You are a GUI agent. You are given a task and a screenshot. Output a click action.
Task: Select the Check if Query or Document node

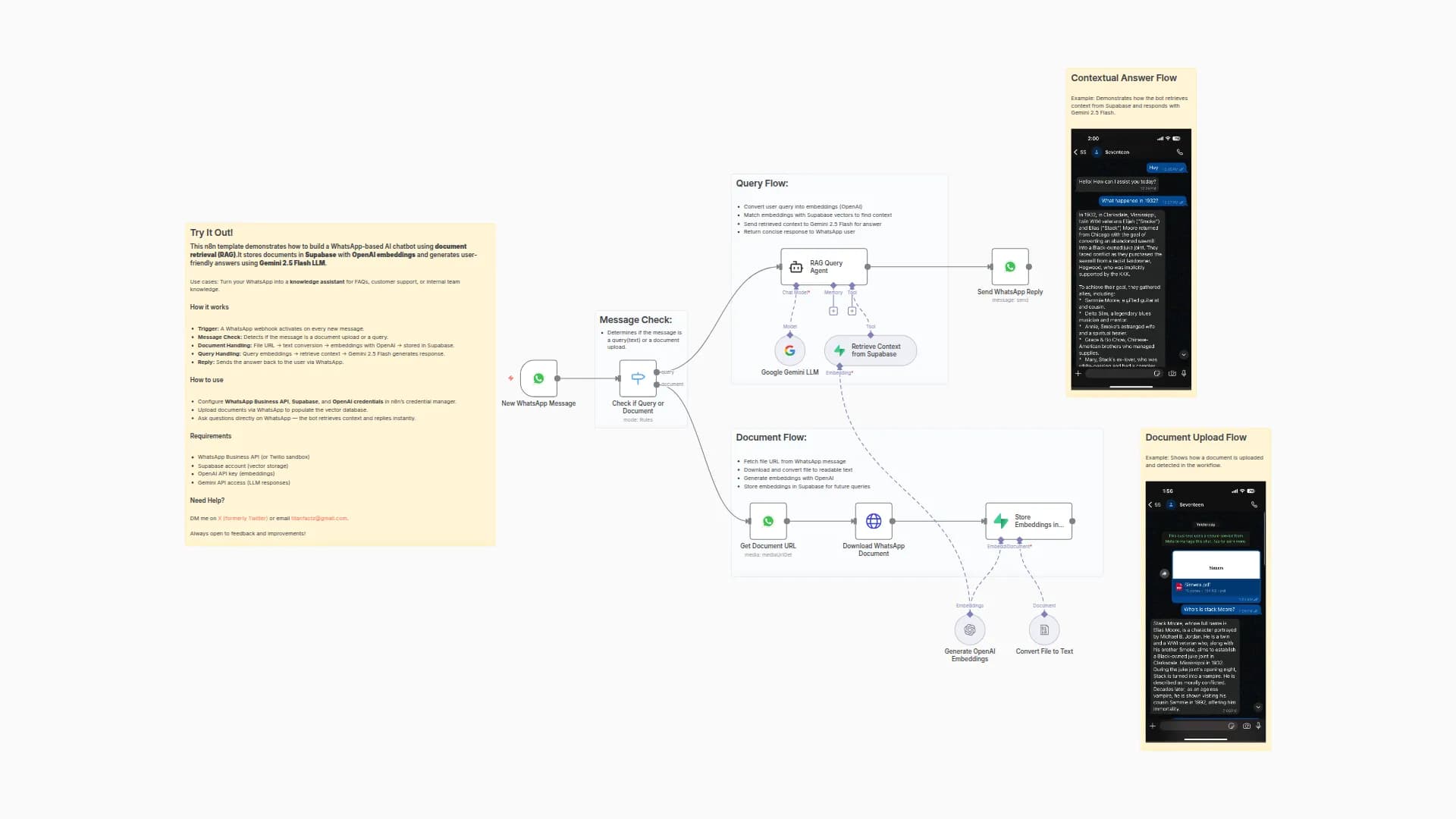click(x=637, y=378)
